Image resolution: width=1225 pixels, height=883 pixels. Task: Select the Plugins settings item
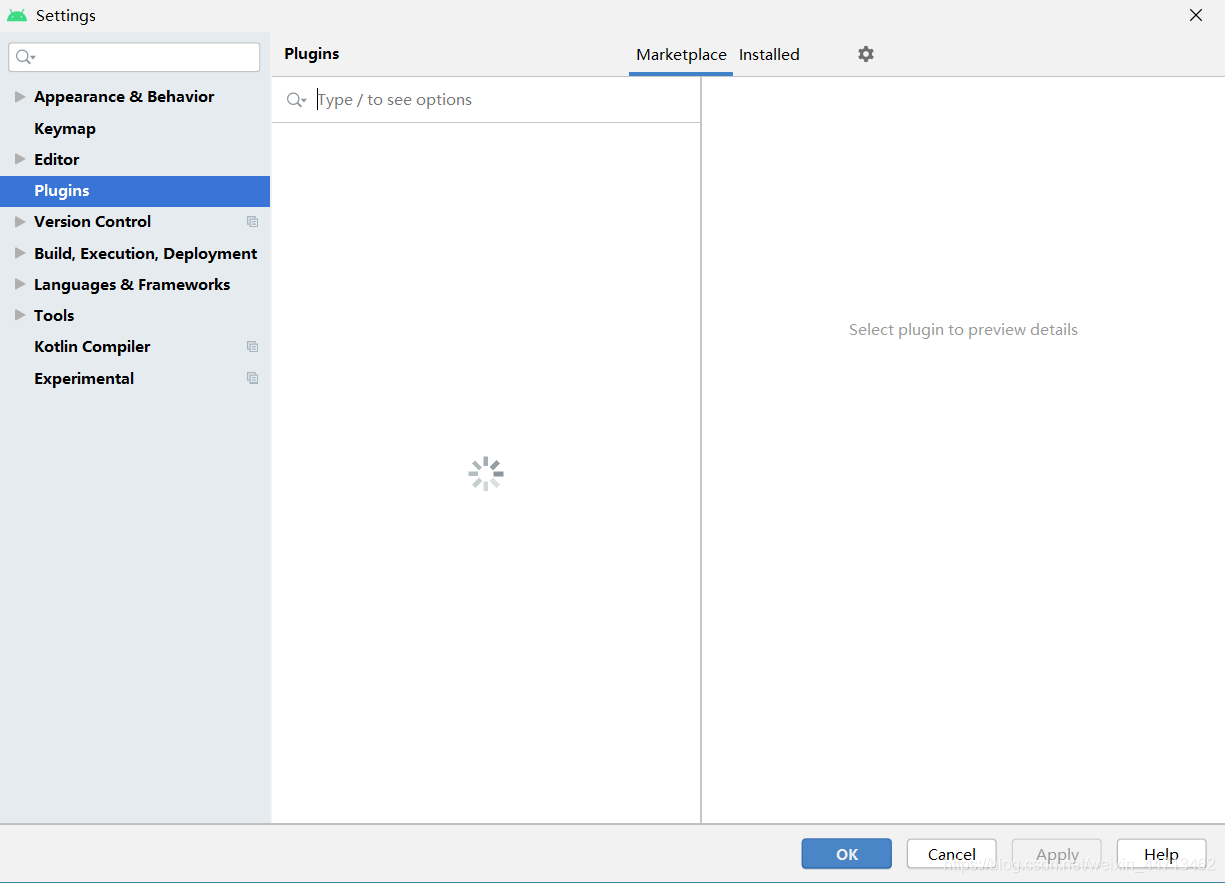point(135,191)
